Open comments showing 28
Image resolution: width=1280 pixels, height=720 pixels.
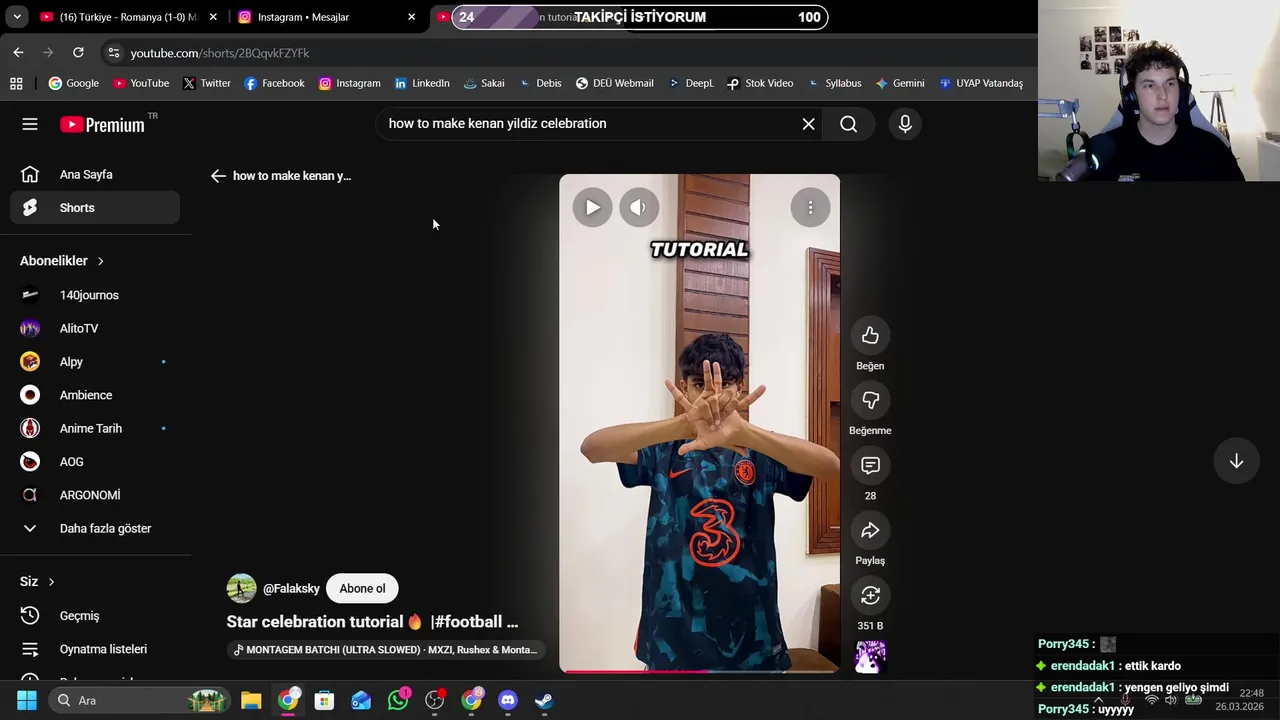(x=870, y=466)
